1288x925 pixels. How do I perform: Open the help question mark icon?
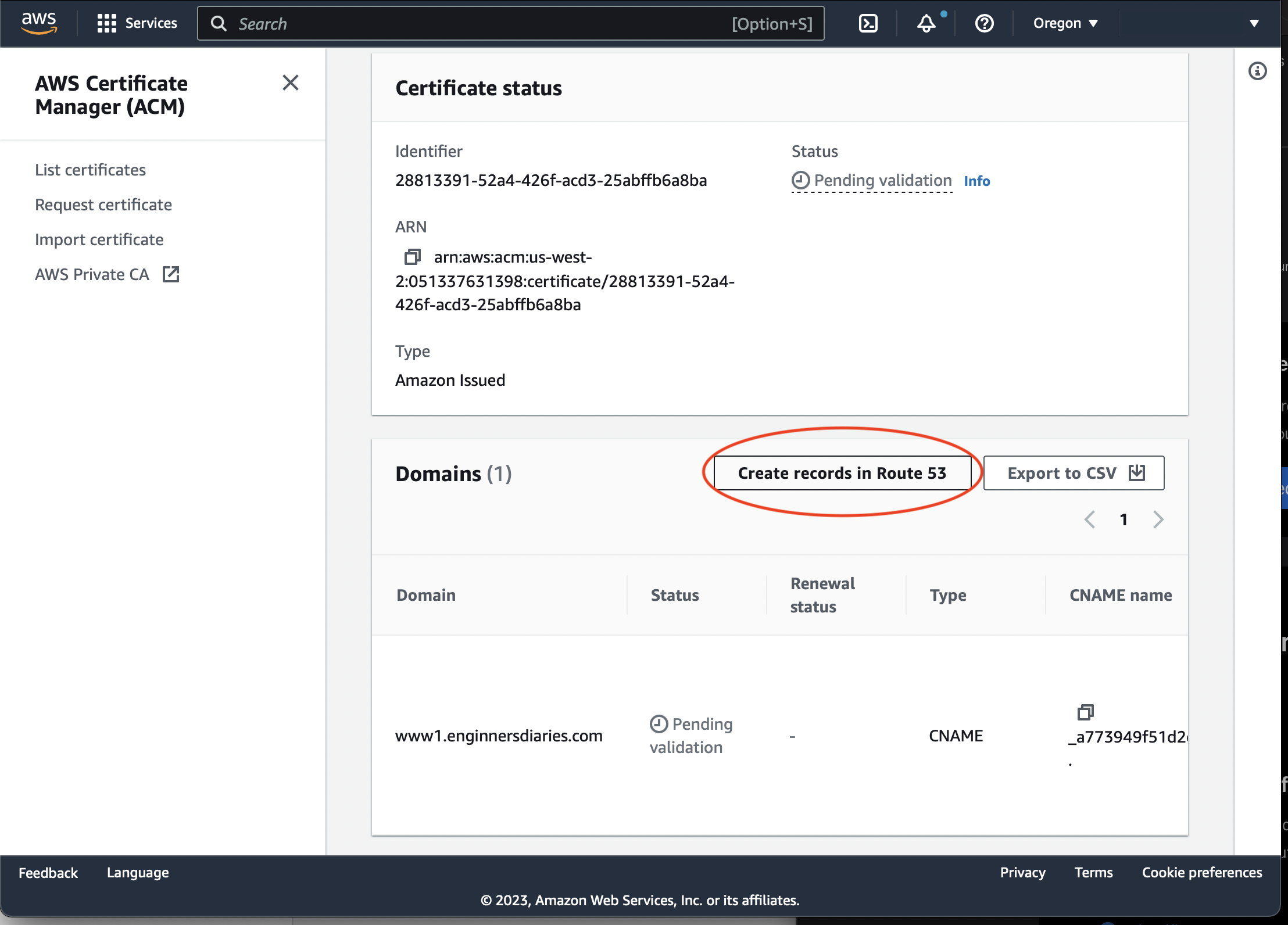tap(985, 23)
